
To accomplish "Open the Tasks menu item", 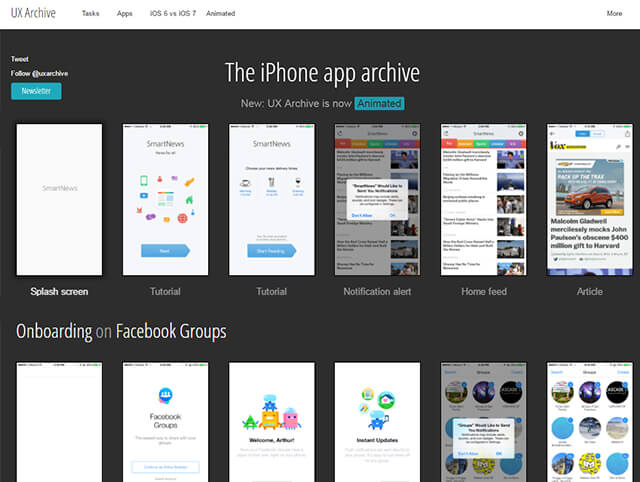I will tap(90, 13).
